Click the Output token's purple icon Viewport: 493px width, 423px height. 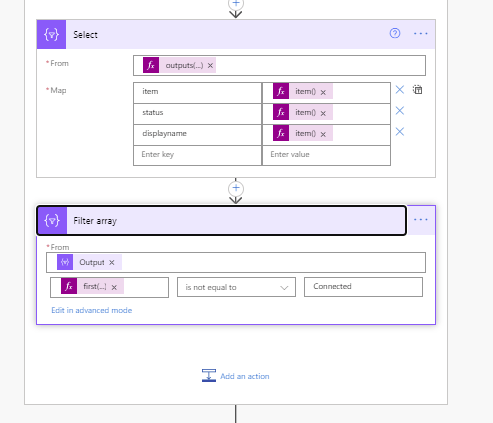click(x=65, y=262)
